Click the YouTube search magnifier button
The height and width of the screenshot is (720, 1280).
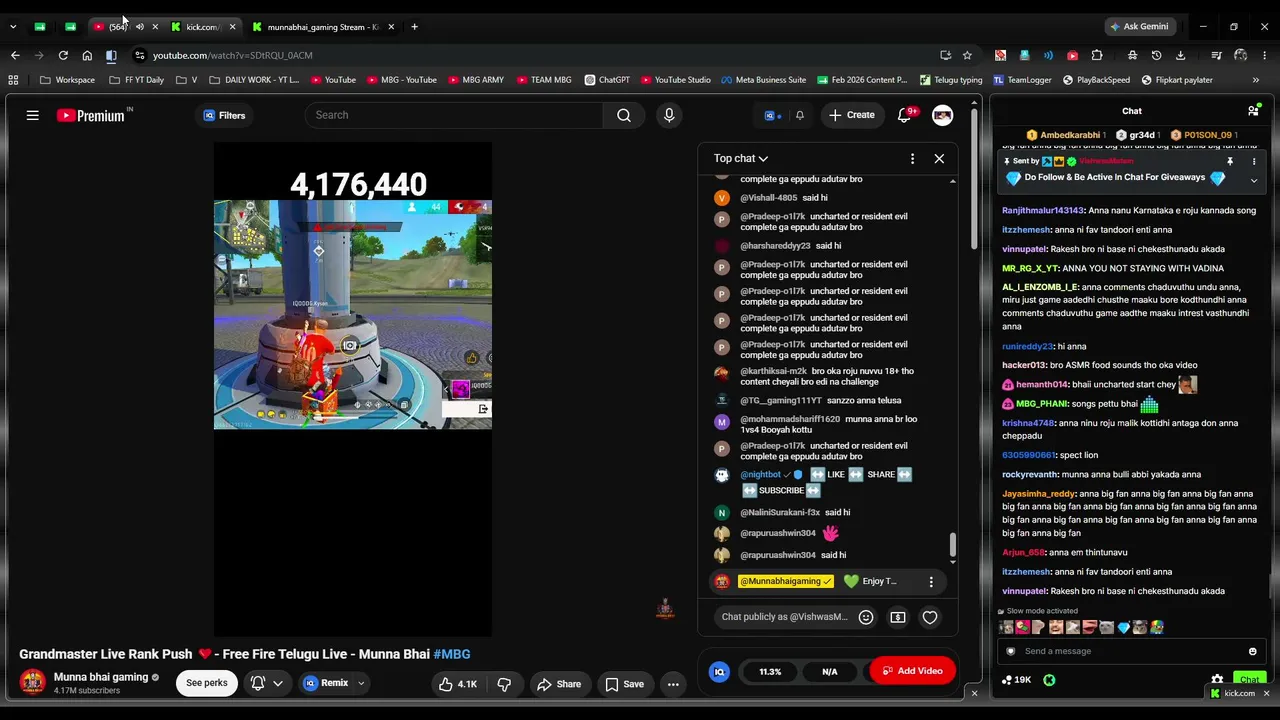[x=624, y=115]
